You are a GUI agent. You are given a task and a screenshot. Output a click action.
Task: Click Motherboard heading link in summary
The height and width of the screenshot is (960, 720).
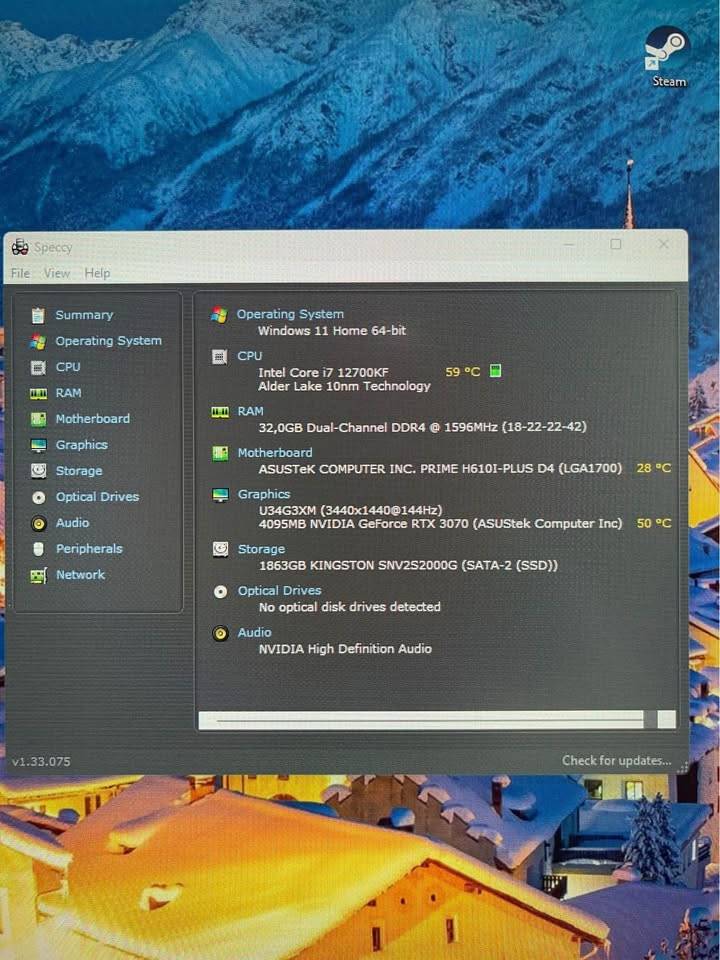pyautogui.click(x=275, y=452)
